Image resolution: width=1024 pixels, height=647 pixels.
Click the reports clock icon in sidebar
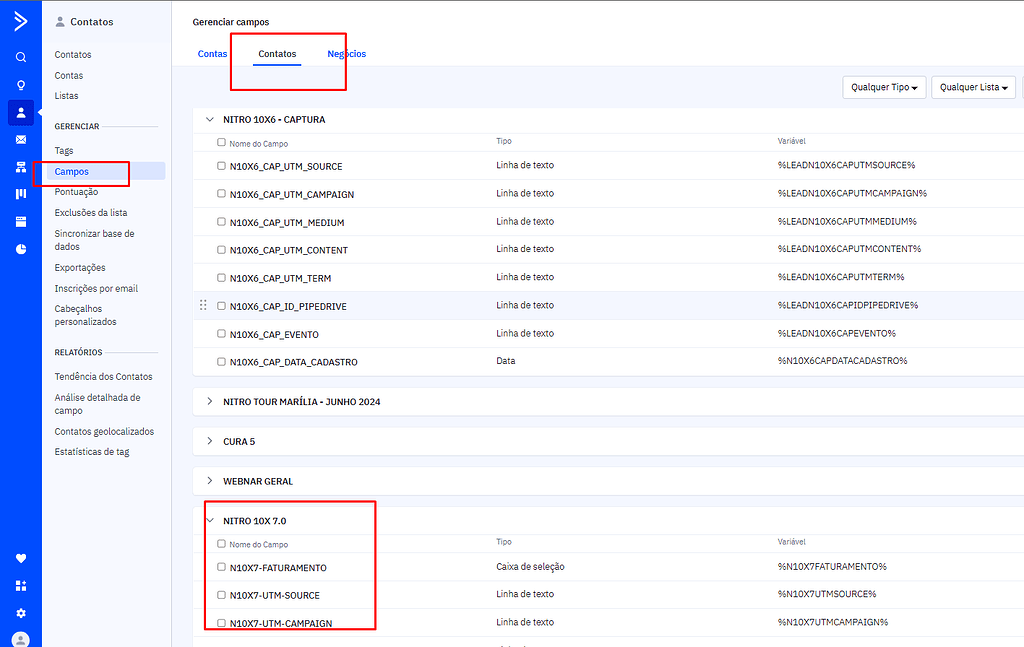click(x=20, y=248)
